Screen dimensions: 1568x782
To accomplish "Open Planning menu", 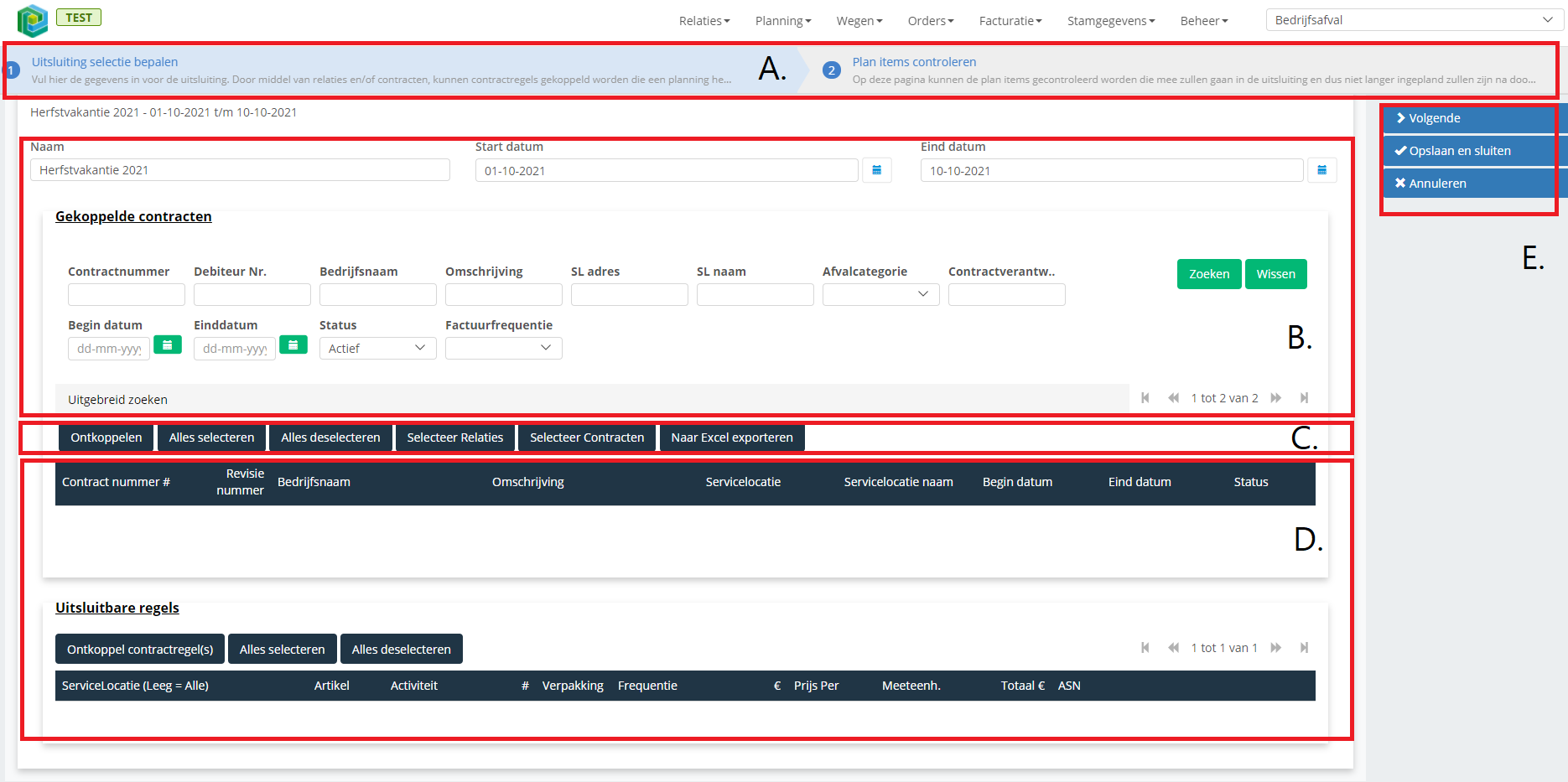I will coord(783,21).
